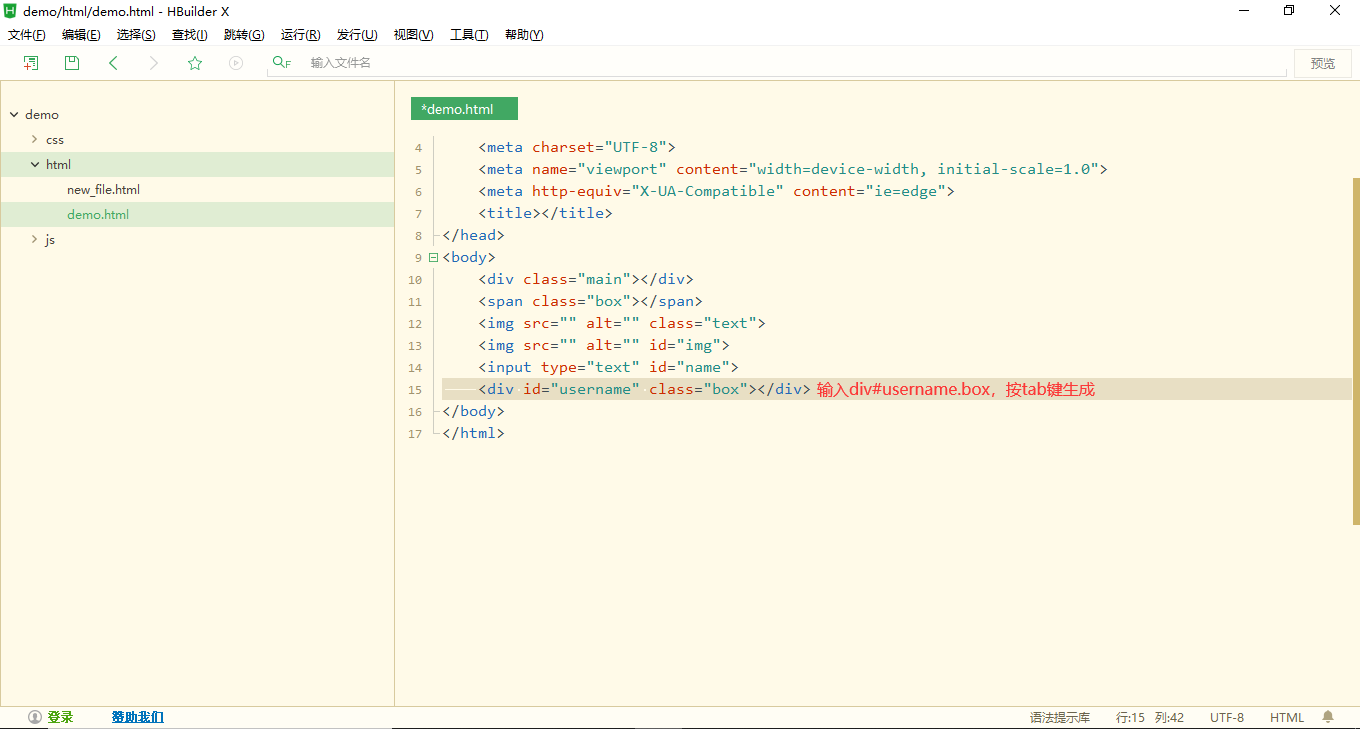Image resolution: width=1360 pixels, height=729 pixels.
Task: Go back with left arrow icon
Action: tap(113, 63)
